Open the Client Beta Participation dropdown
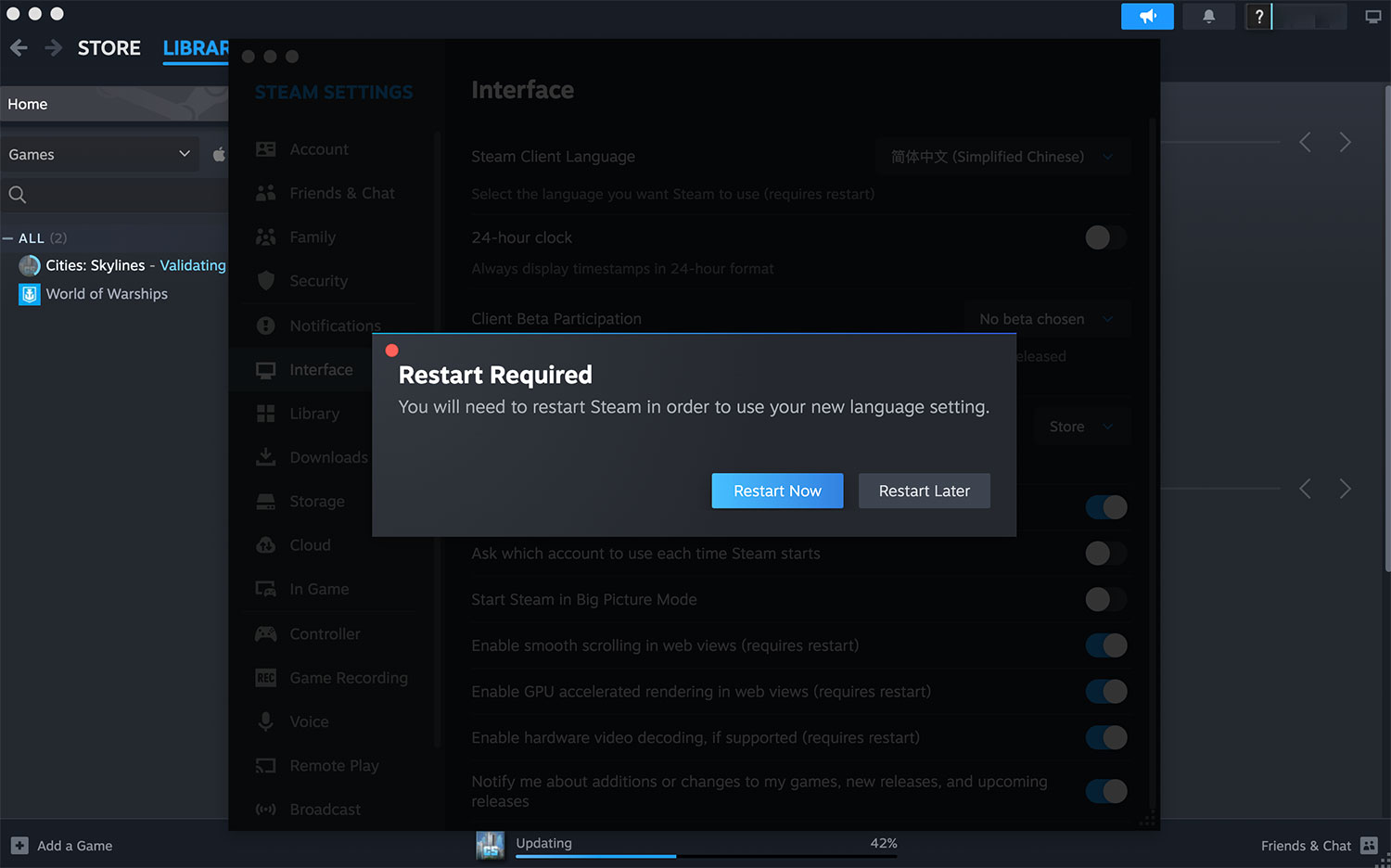Screen dimensions: 1391x868 click(1046, 318)
